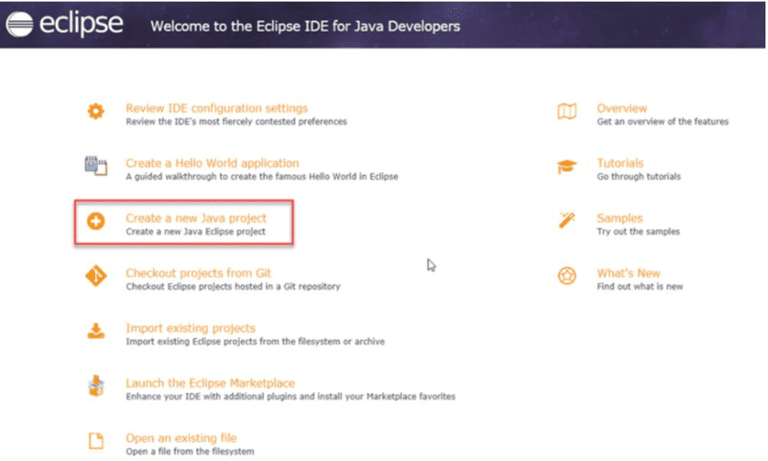The image size is (768, 461).
Task: Open Create a Hello World application link
Action: click(x=212, y=163)
